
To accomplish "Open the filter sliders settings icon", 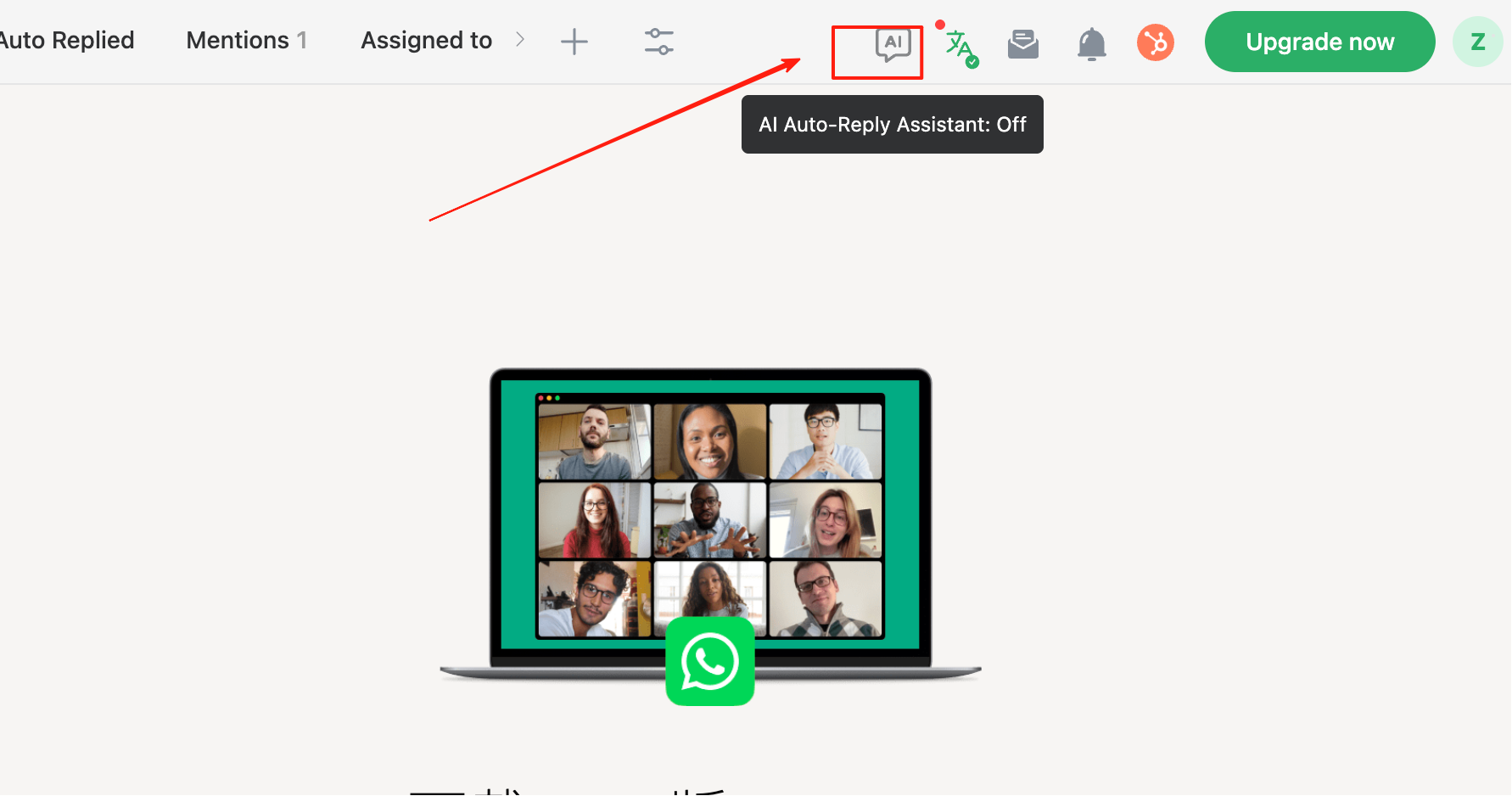I will coord(658,42).
